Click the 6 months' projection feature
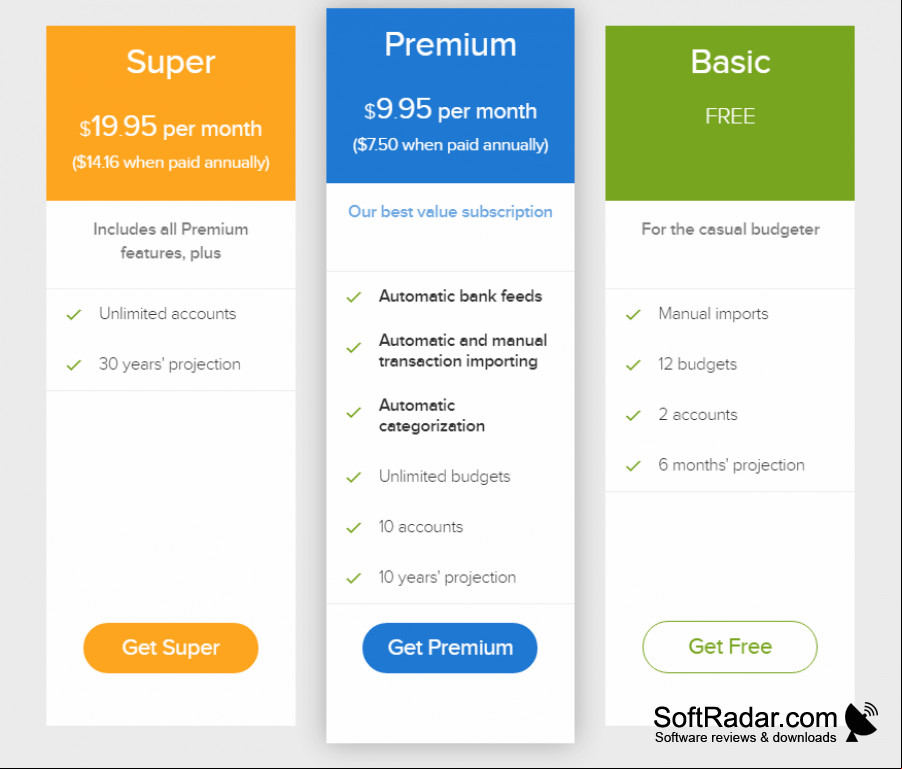Viewport: 902px width, 769px height. [731, 465]
